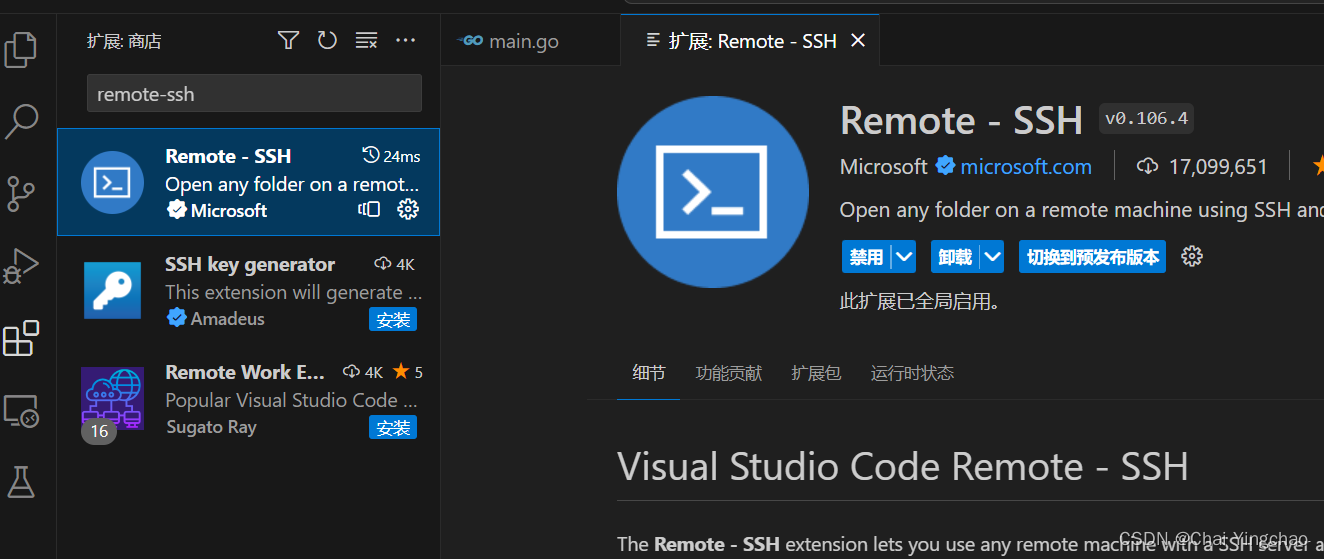Click the Remote Work extension pack icon

click(x=112, y=398)
